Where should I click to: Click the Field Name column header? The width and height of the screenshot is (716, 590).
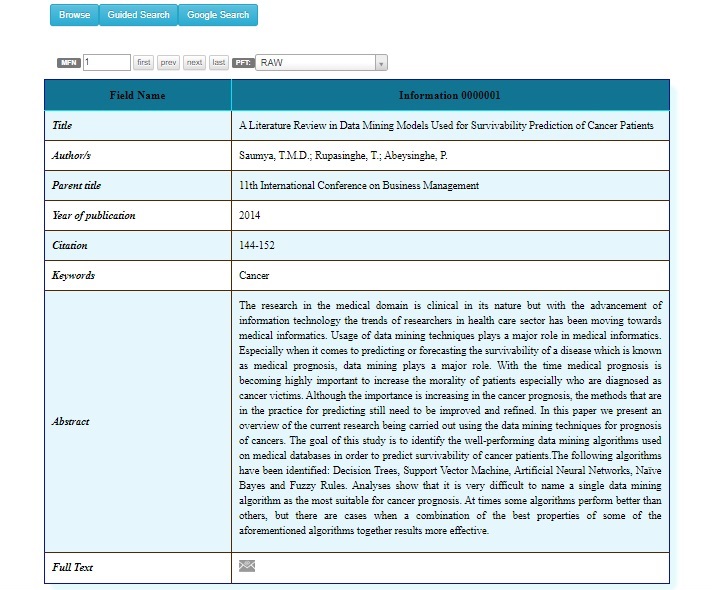click(137, 95)
